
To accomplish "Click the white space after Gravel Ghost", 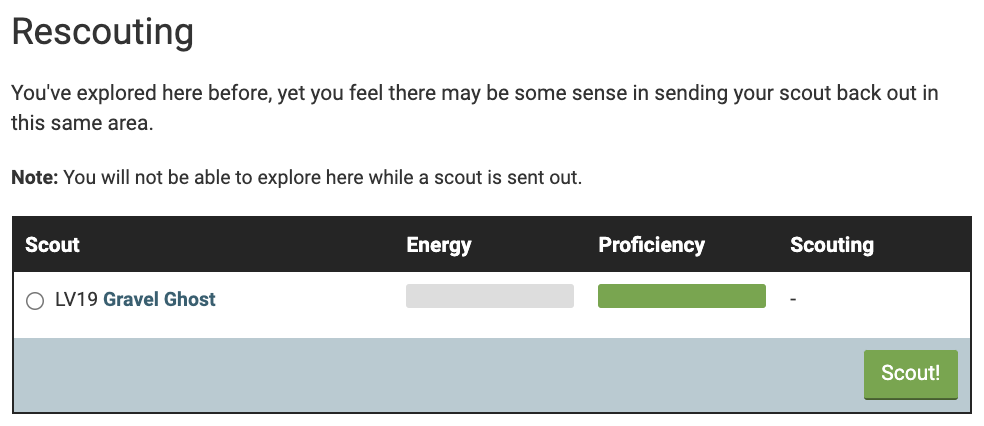I will pyautogui.click(x=300, y=299).
